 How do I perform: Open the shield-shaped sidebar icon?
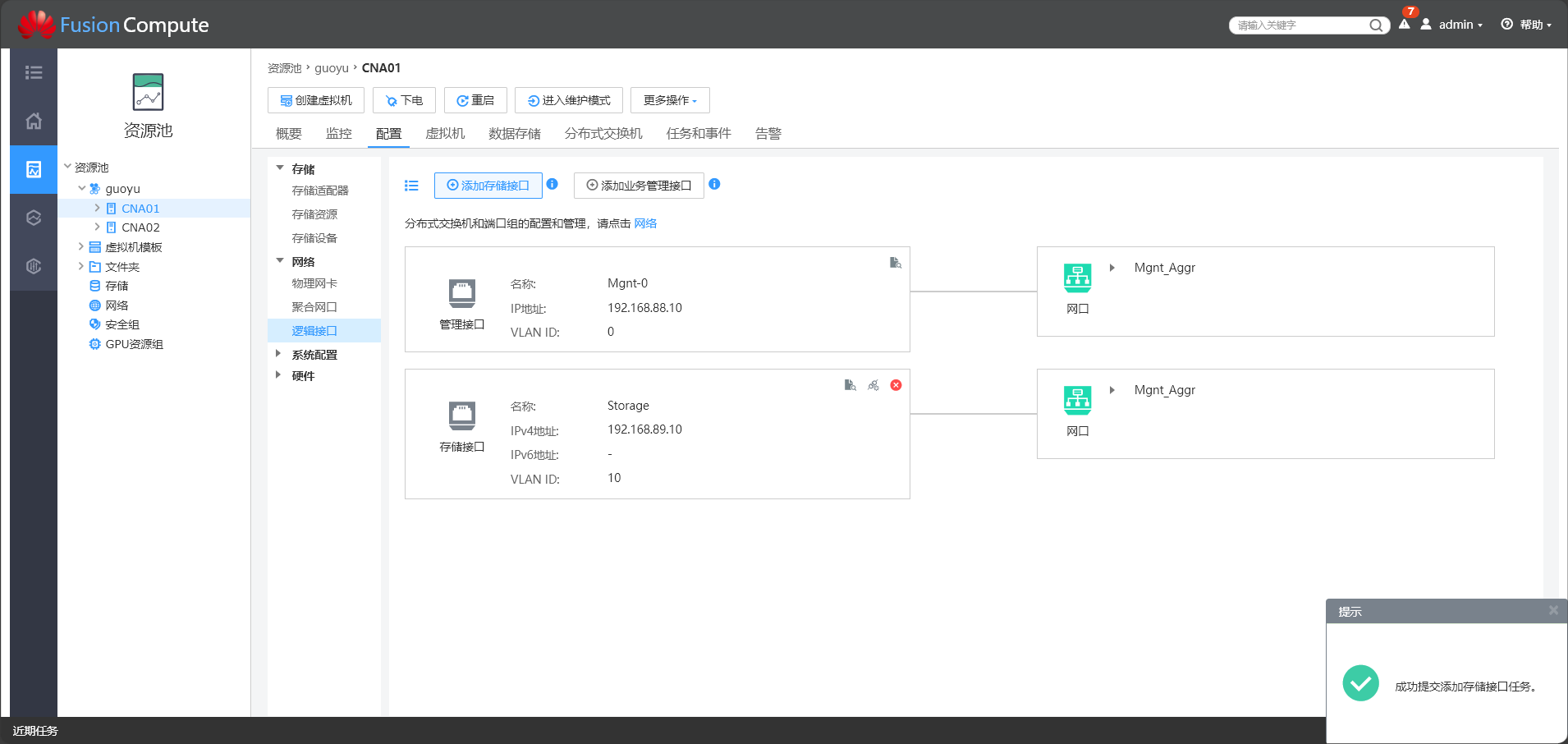tap(34, 266)
